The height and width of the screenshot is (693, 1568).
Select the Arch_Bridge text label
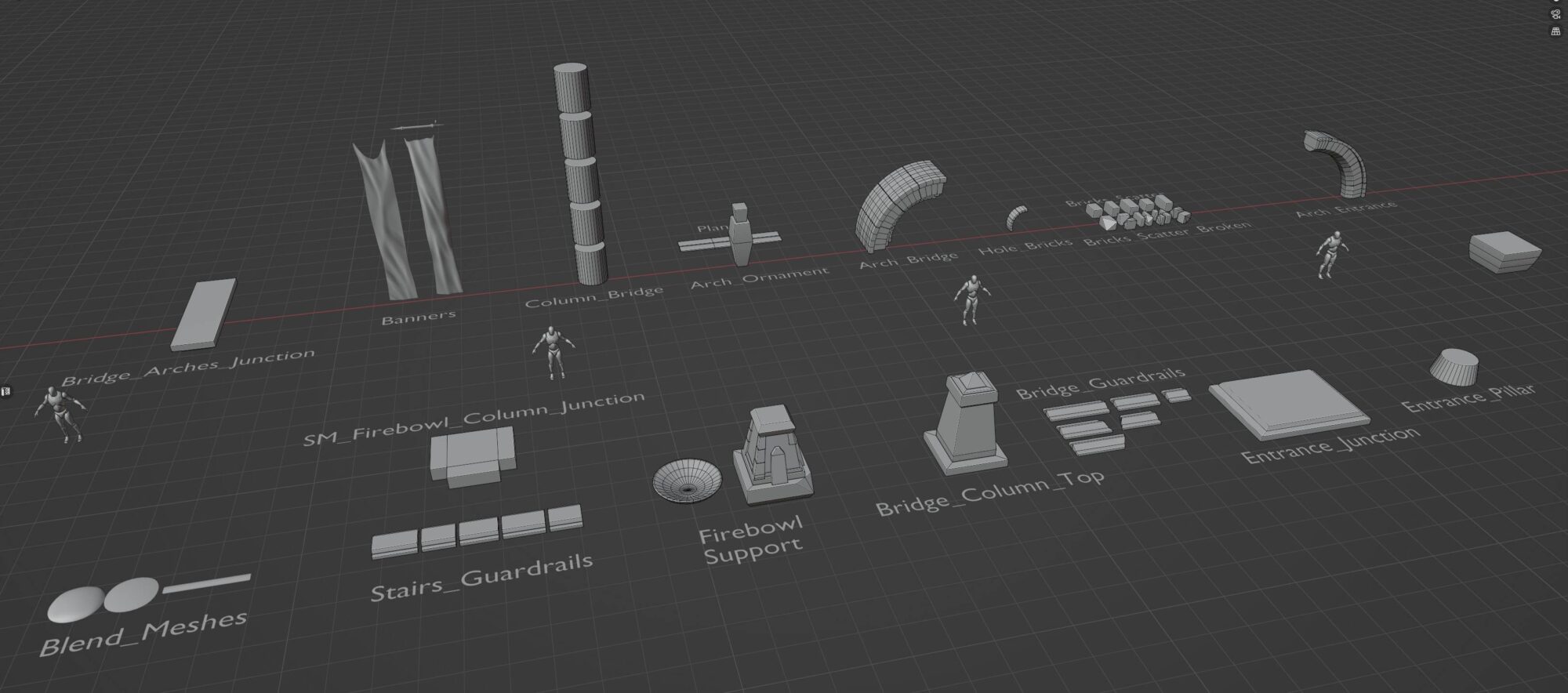(909, 259)
